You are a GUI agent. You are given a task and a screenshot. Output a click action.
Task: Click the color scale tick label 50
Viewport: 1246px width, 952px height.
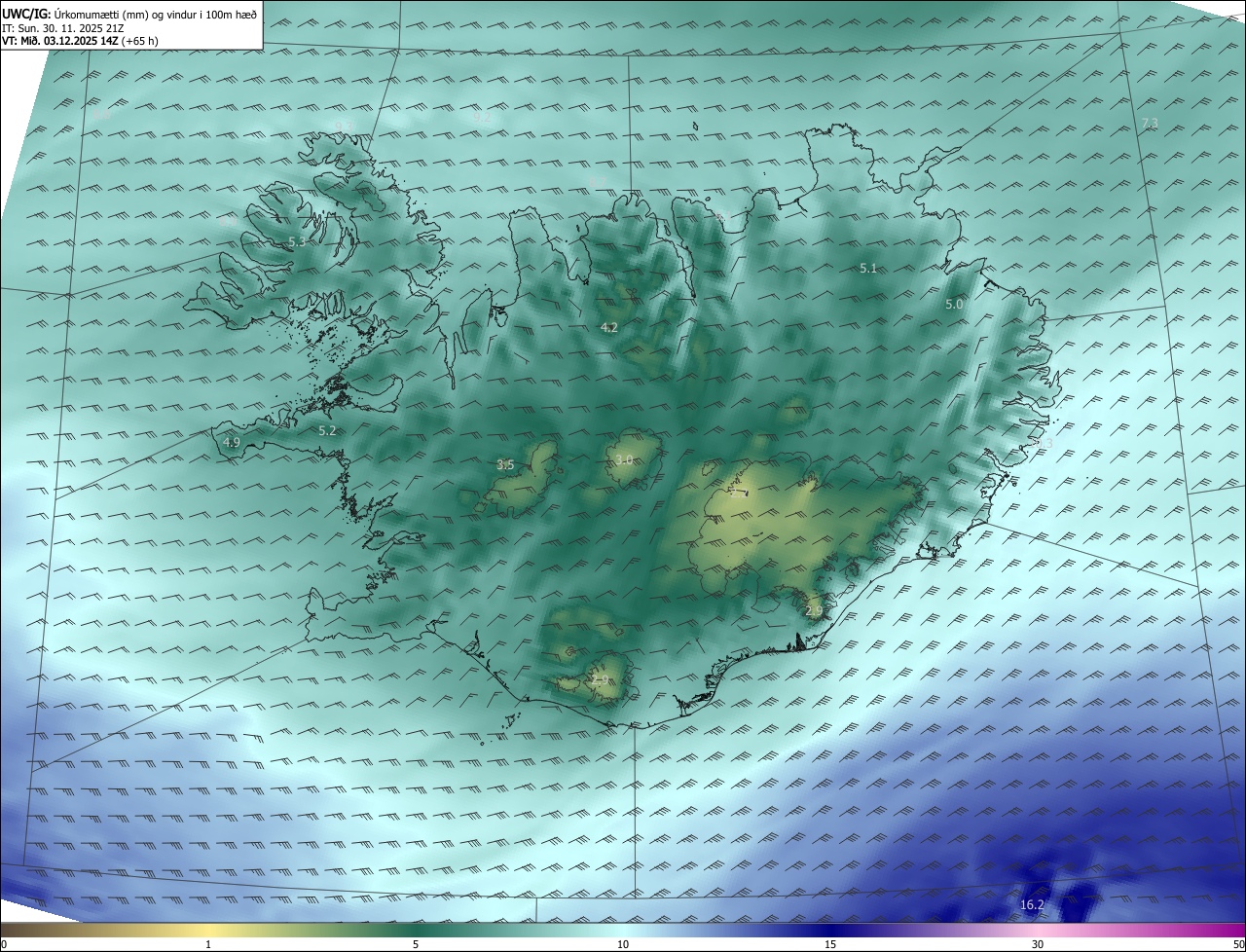click(1237, 944)
